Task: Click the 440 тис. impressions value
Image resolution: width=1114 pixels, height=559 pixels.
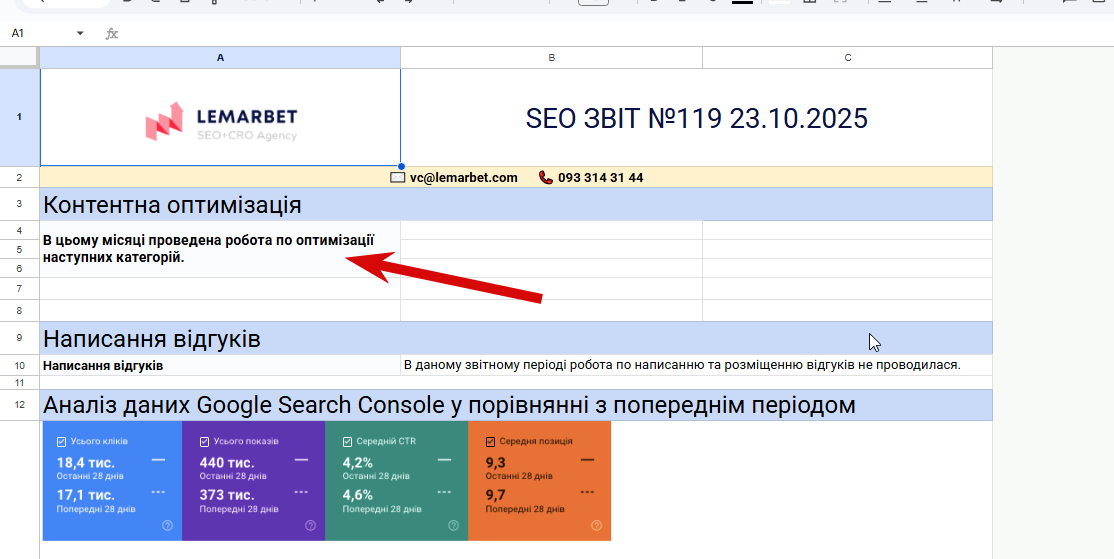Action: pyautogui.click(x=227, y=463)
